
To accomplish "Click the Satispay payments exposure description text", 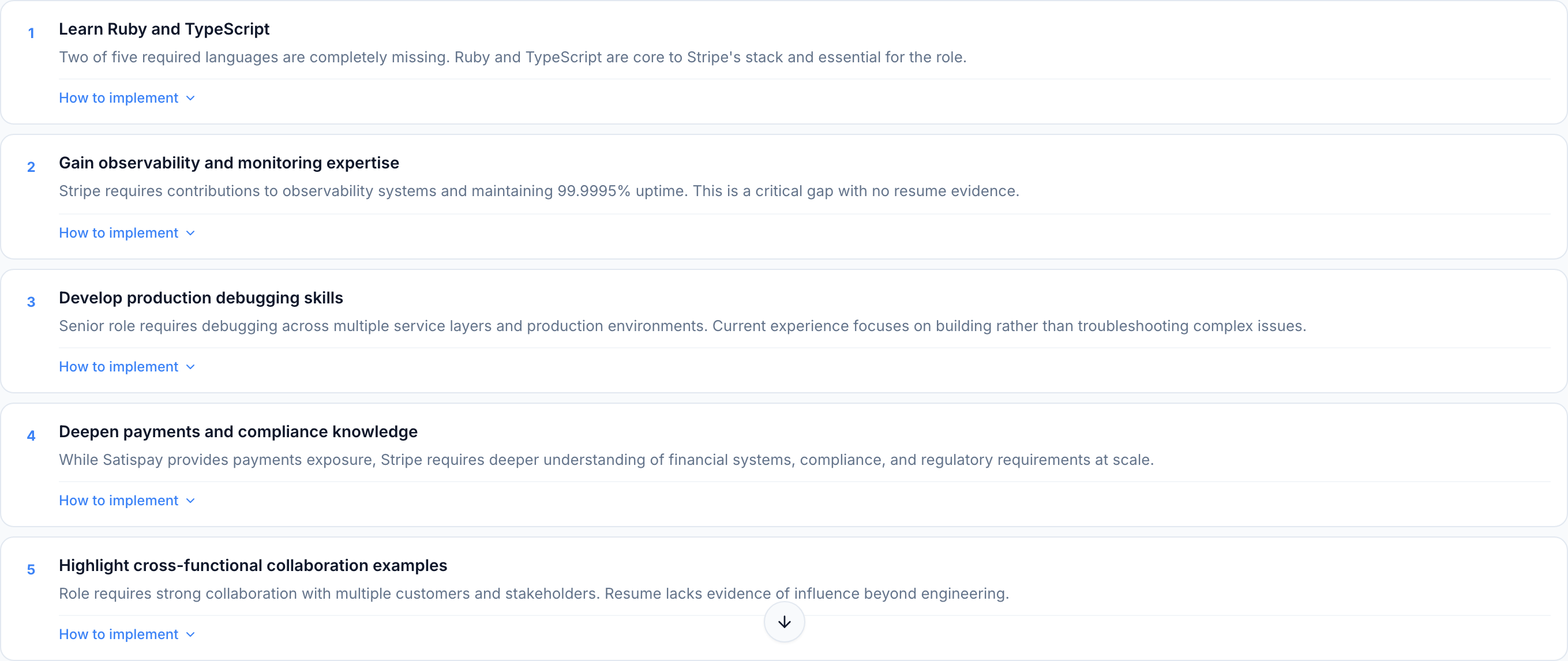I will [606, 460].
